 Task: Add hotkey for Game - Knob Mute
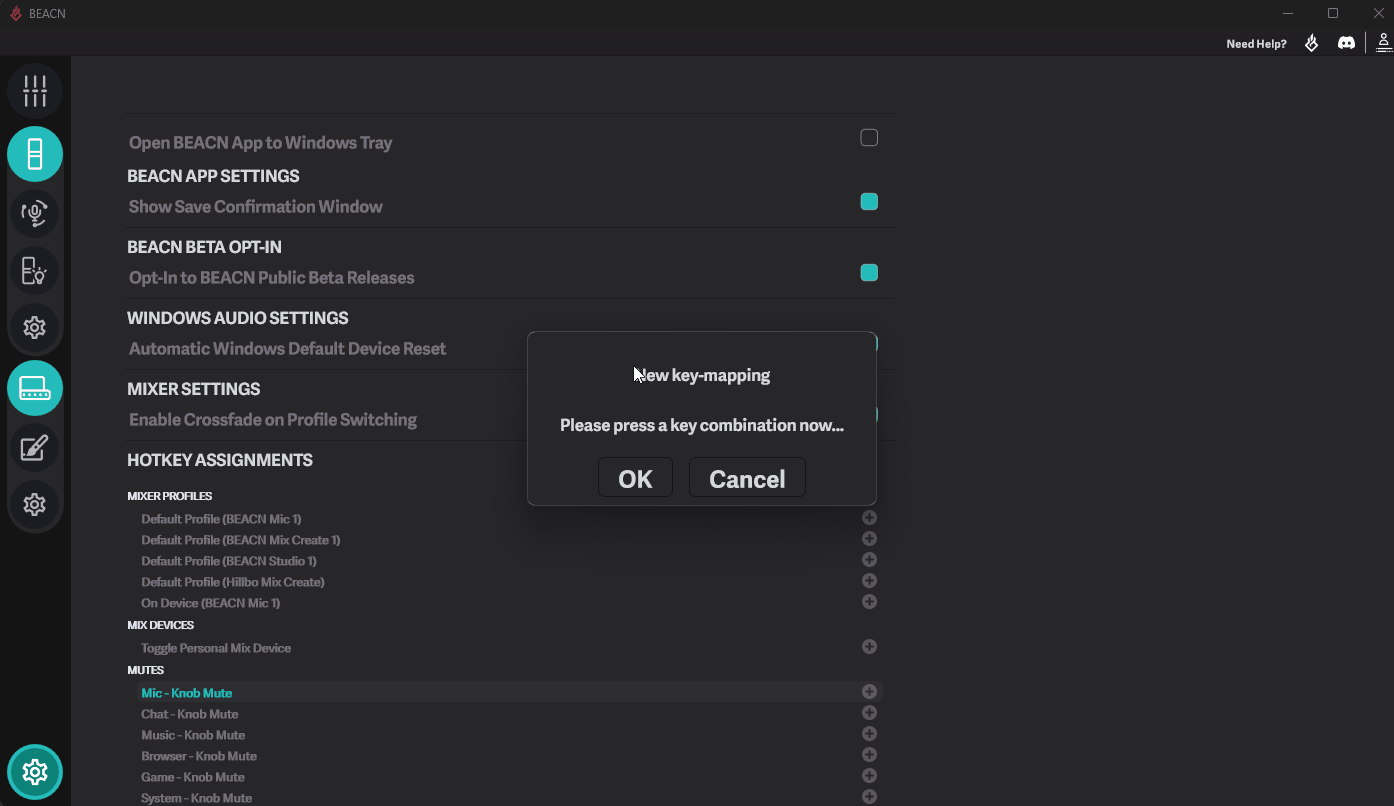[x=870, y=776]
